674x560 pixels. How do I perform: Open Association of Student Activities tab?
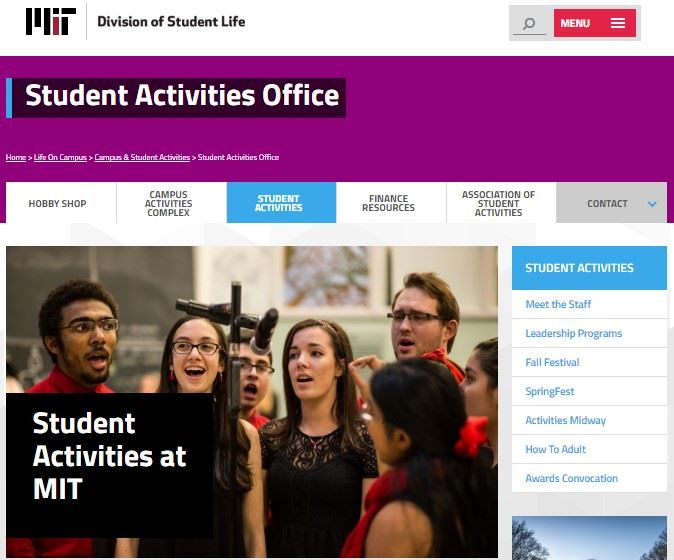(x=501, y=203)
